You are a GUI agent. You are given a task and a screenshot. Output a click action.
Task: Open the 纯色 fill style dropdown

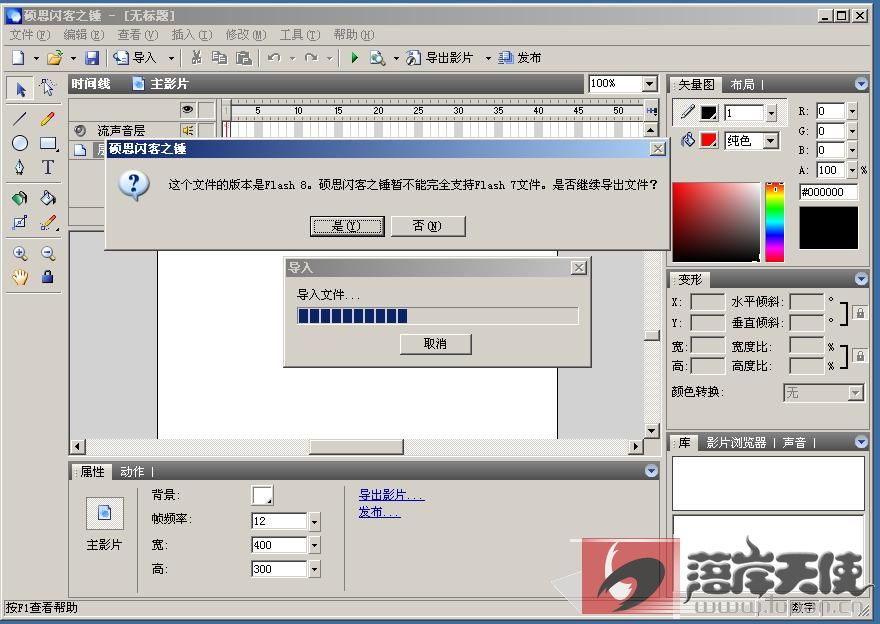[772, 140]
